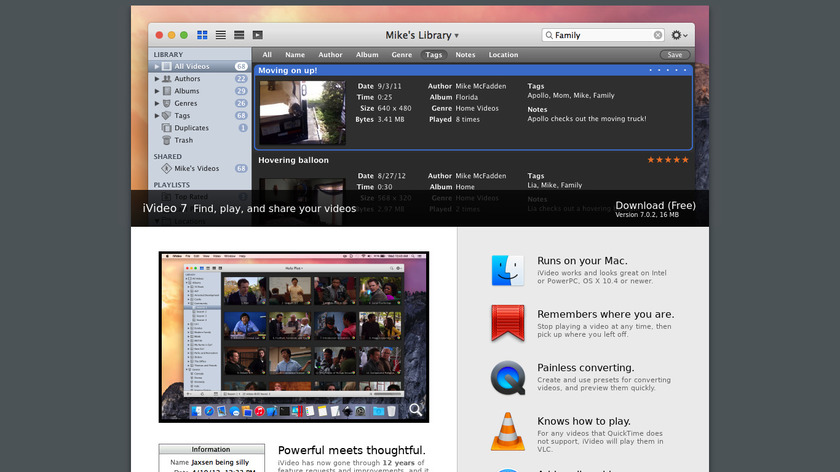
Task: Open the Moving on up! video thumbnail
Action: coord(302,112)
